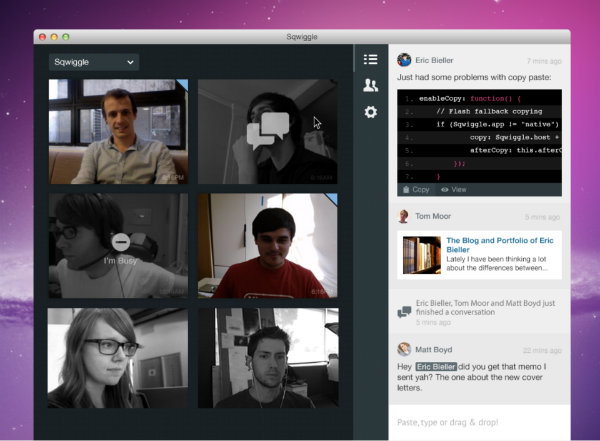Click the Tom Moor name in the stream

tap(433, 216)
